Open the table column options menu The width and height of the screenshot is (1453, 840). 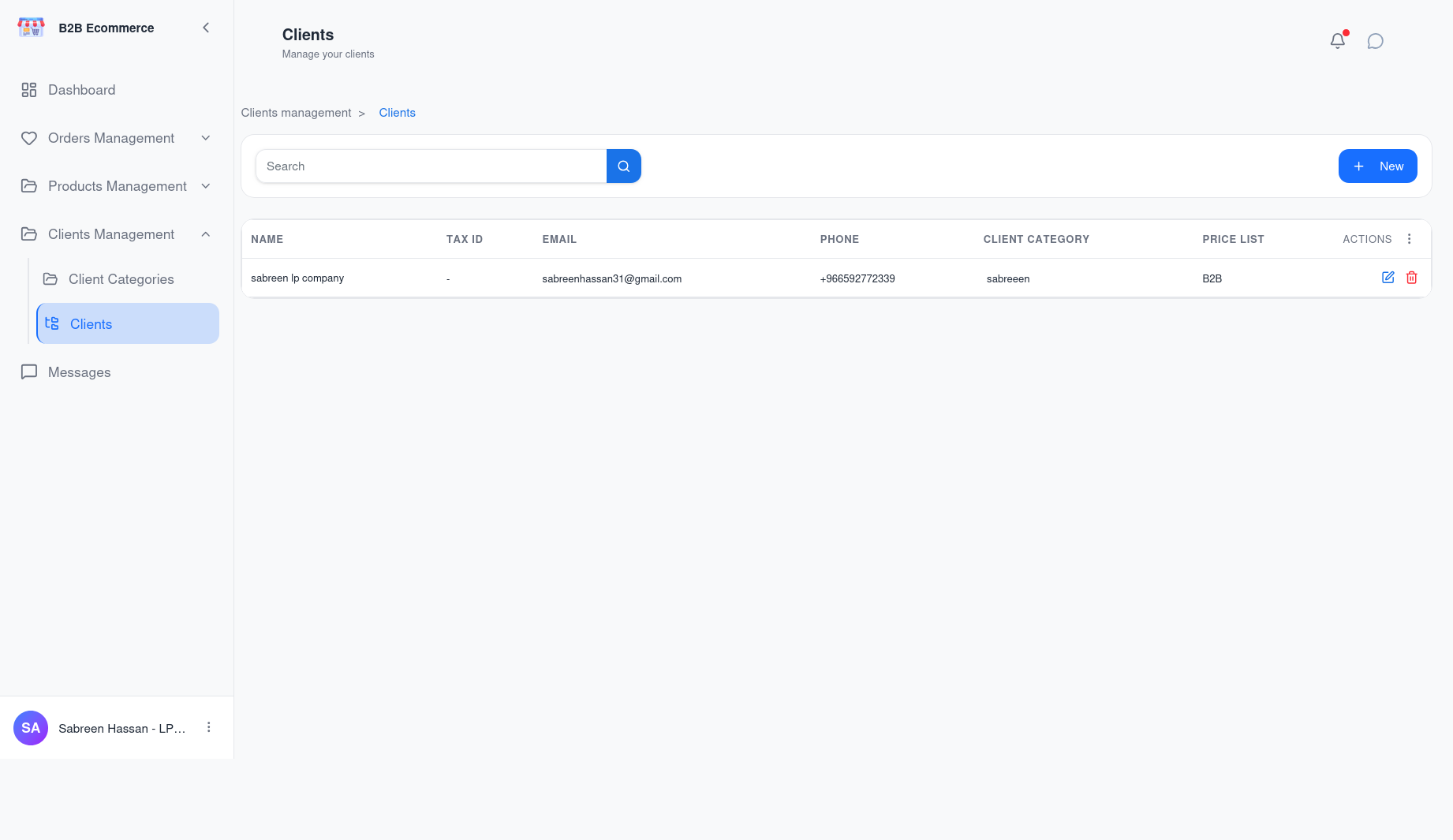click(x=1410, y=239)
